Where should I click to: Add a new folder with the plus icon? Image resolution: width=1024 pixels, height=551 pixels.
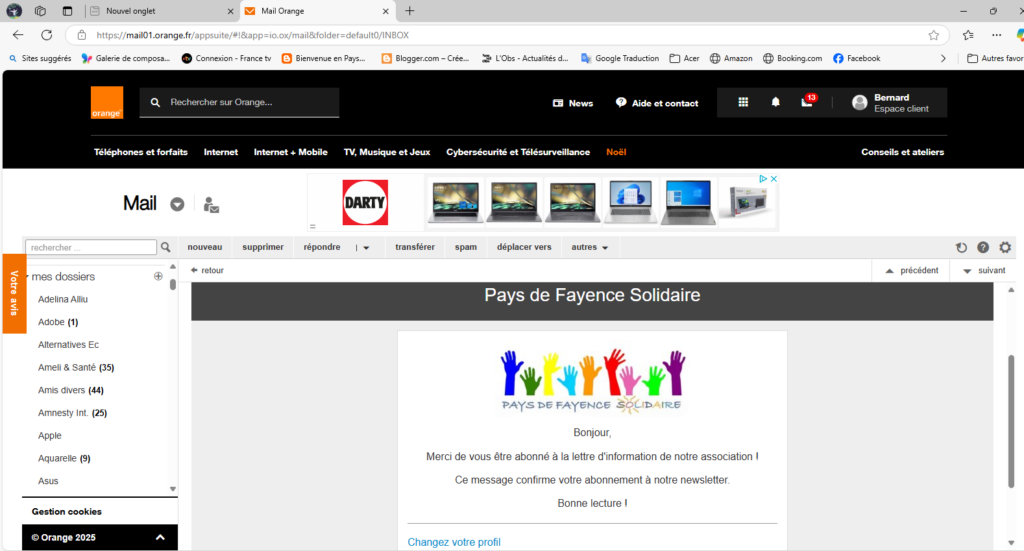[158, 276]
